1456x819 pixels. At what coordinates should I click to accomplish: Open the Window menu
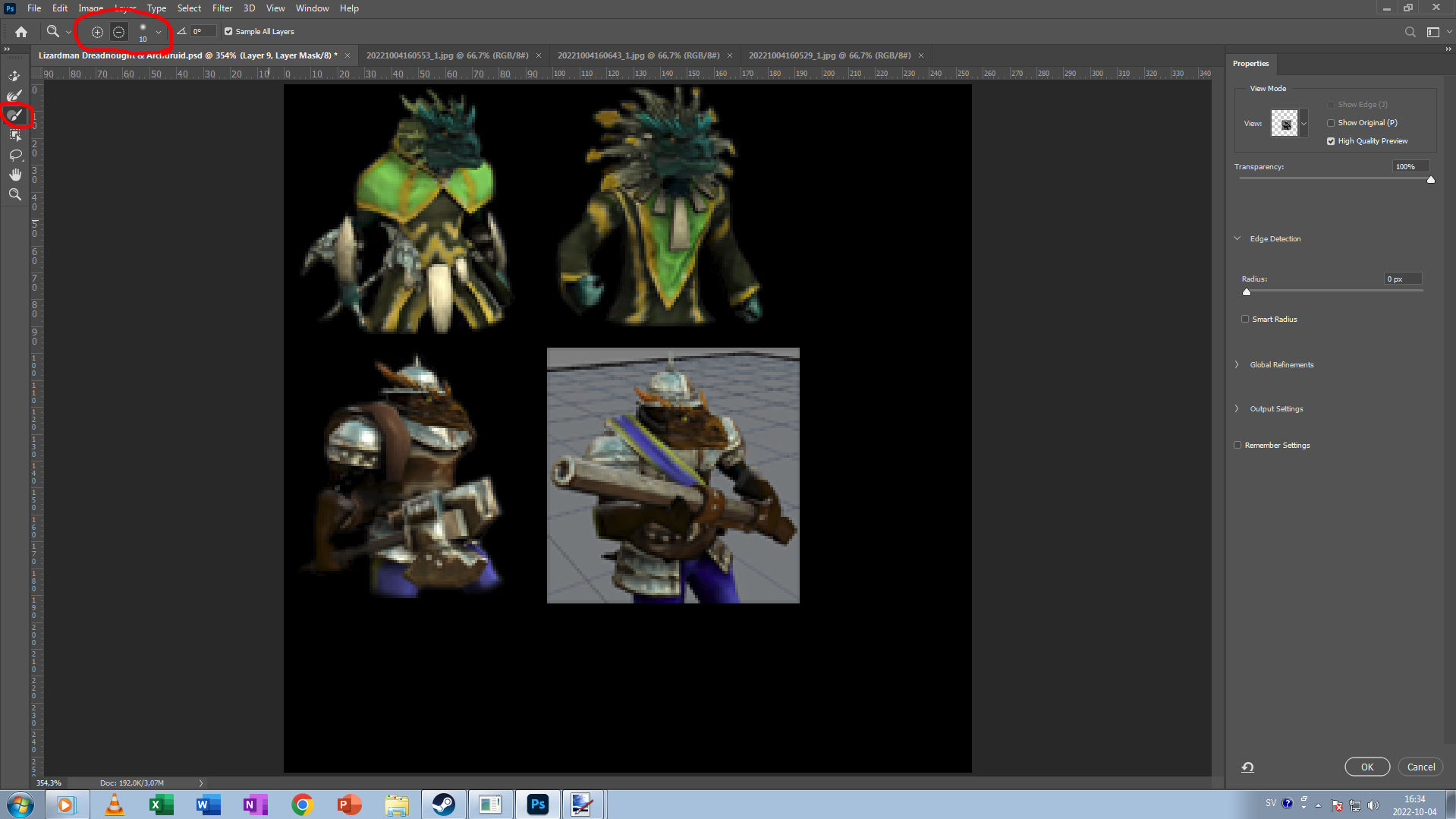pos(312,8)
